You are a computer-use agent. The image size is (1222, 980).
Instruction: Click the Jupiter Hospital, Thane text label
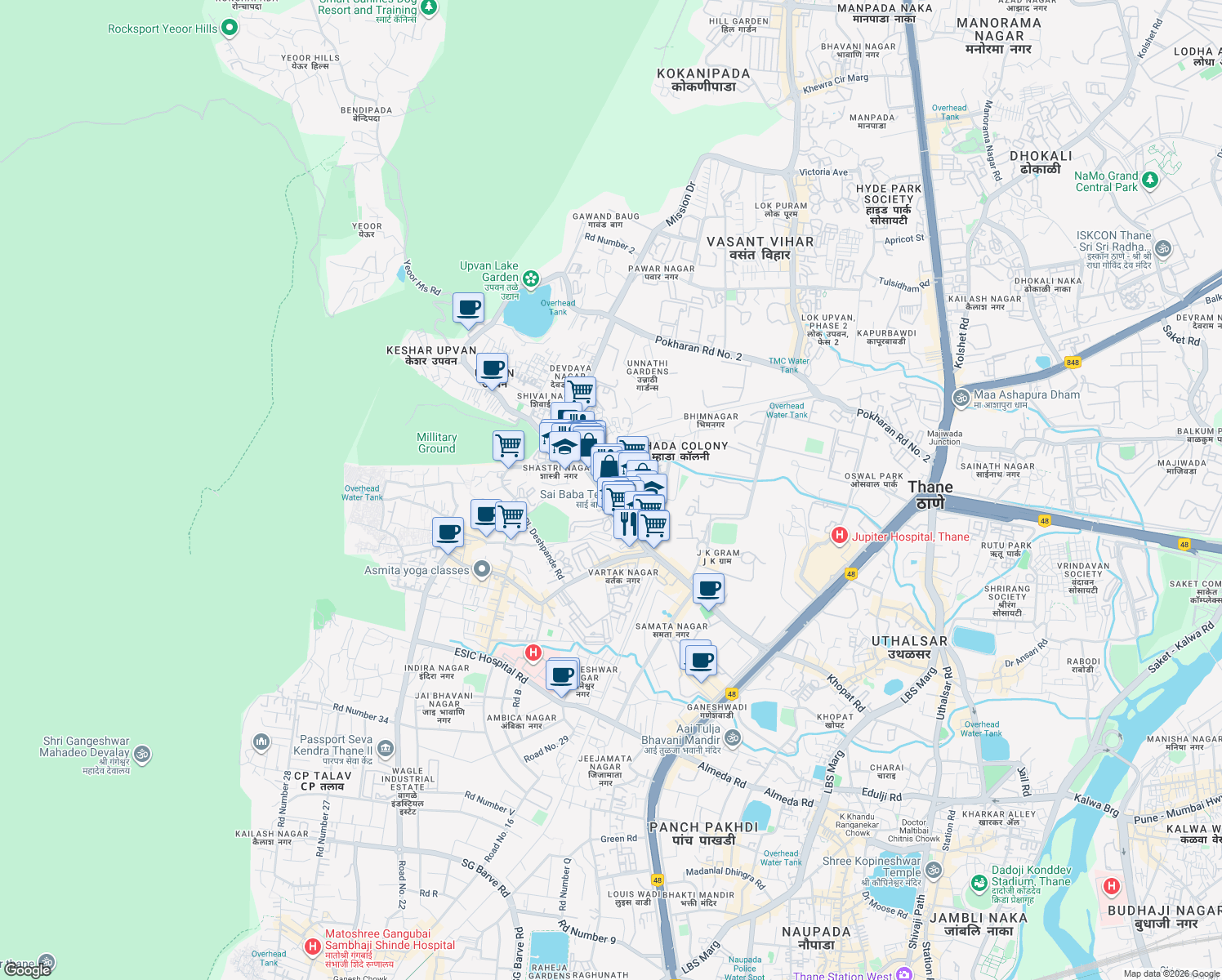910,537
